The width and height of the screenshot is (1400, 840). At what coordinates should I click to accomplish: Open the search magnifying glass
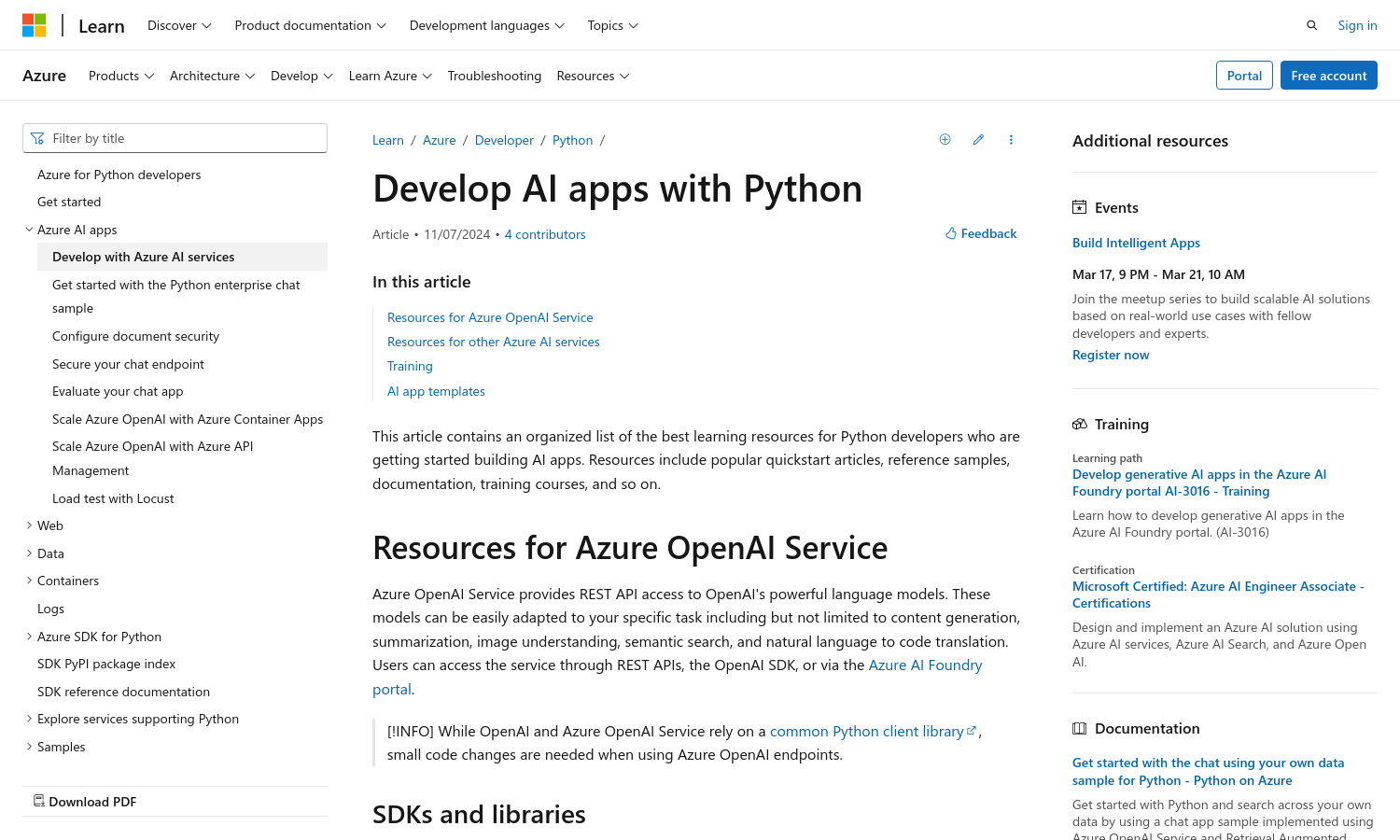point(1311,24)
